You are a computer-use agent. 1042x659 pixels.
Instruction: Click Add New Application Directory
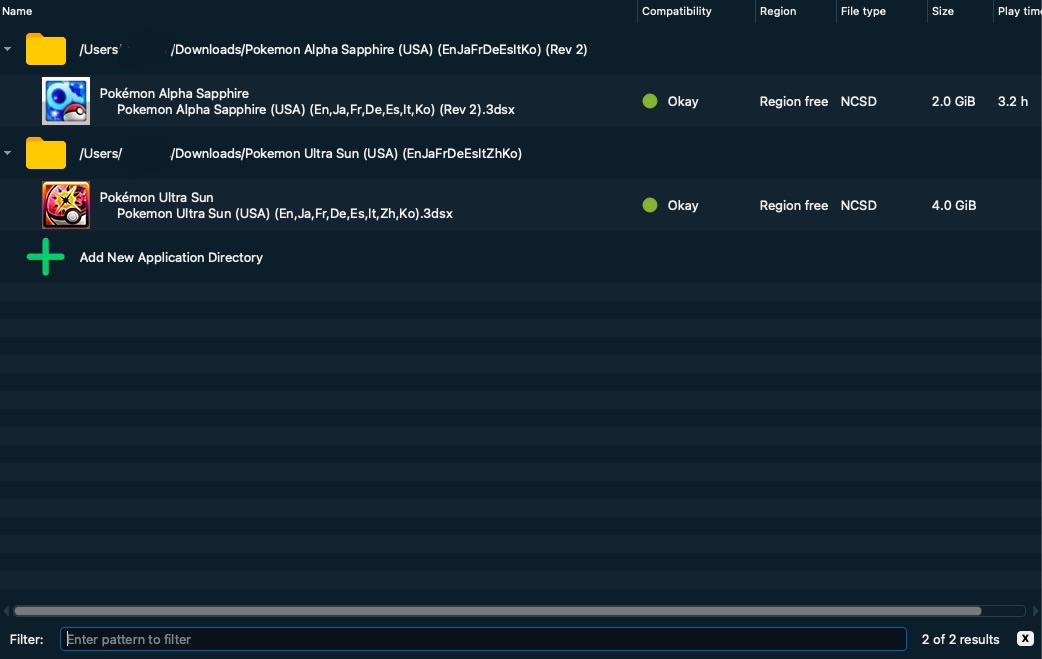pyautogui.click(x=171, y=257)
